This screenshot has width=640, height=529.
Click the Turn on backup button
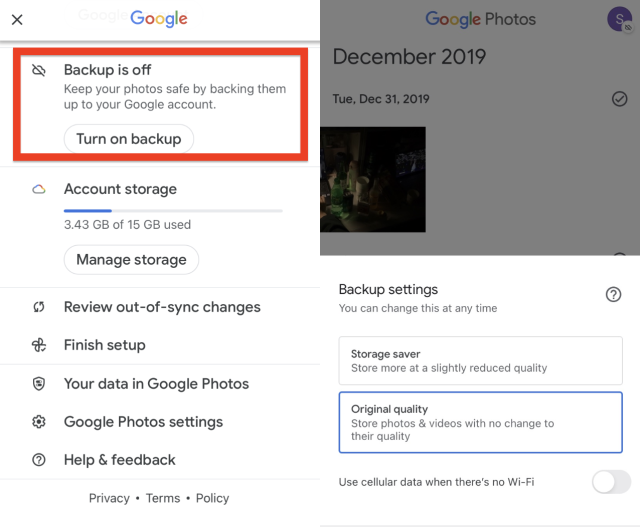coord(129,139)
